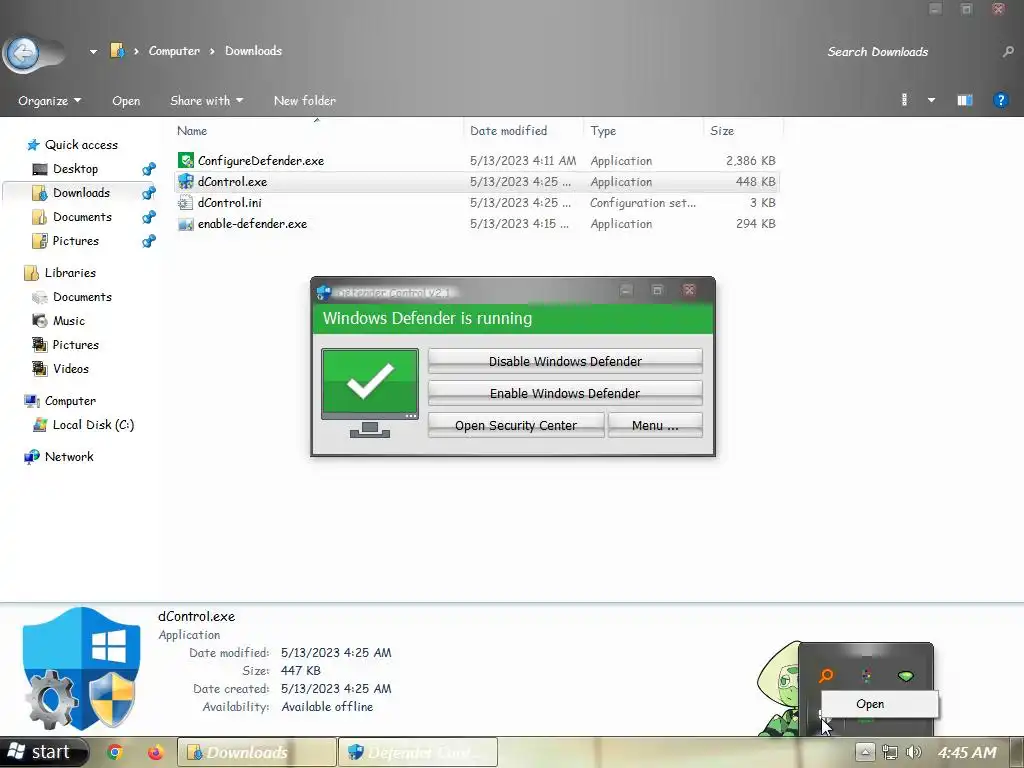Image resolution: width=1024 pixels, height=768 pixels.
Task: Open the Menu ... button in Defender Control
Action: (655, 425)
